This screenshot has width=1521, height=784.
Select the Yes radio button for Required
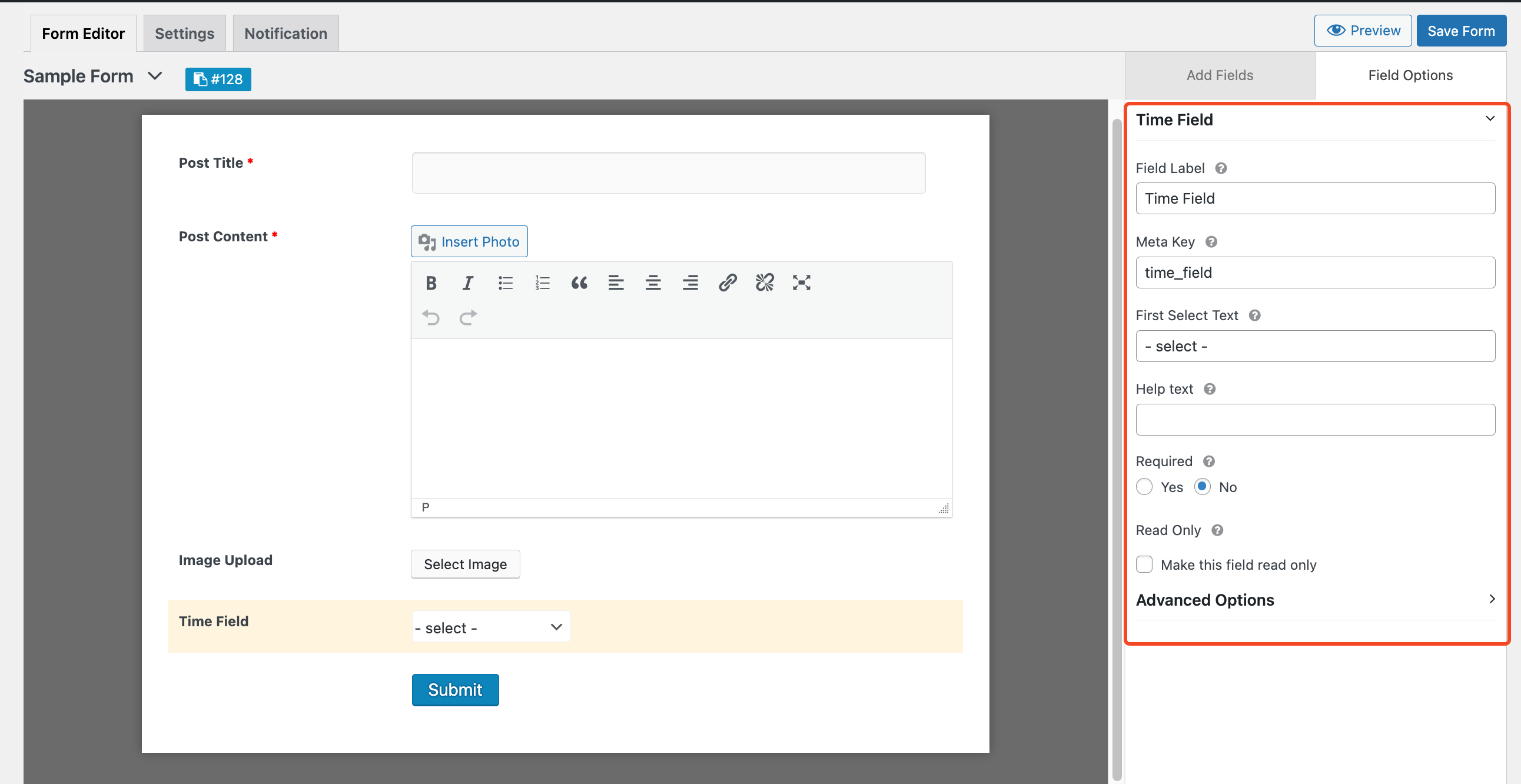point(1145,487)
